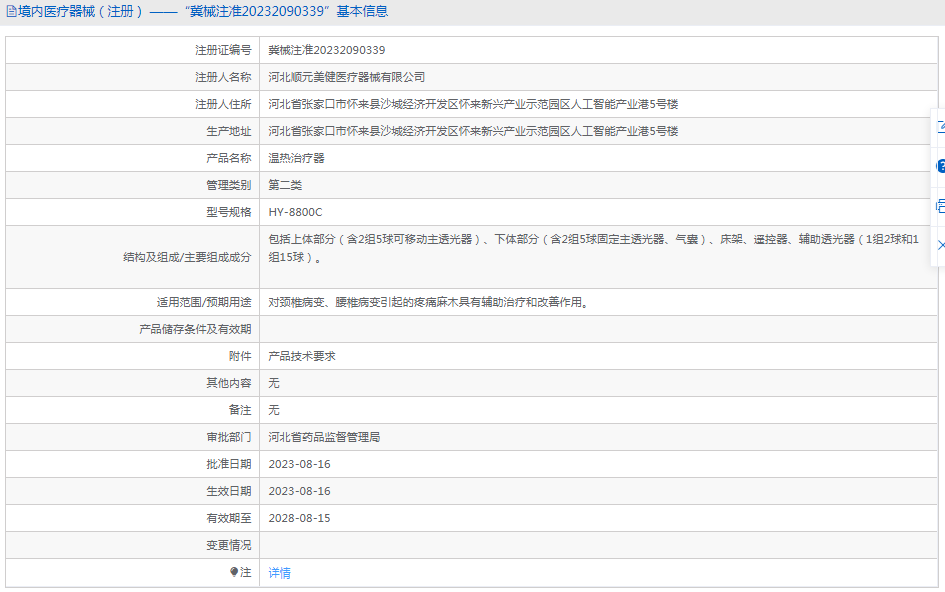Screen dimensions: 945x592
Task: Click the page title 境内医疗器械（注册）
Action: [80, 11]
